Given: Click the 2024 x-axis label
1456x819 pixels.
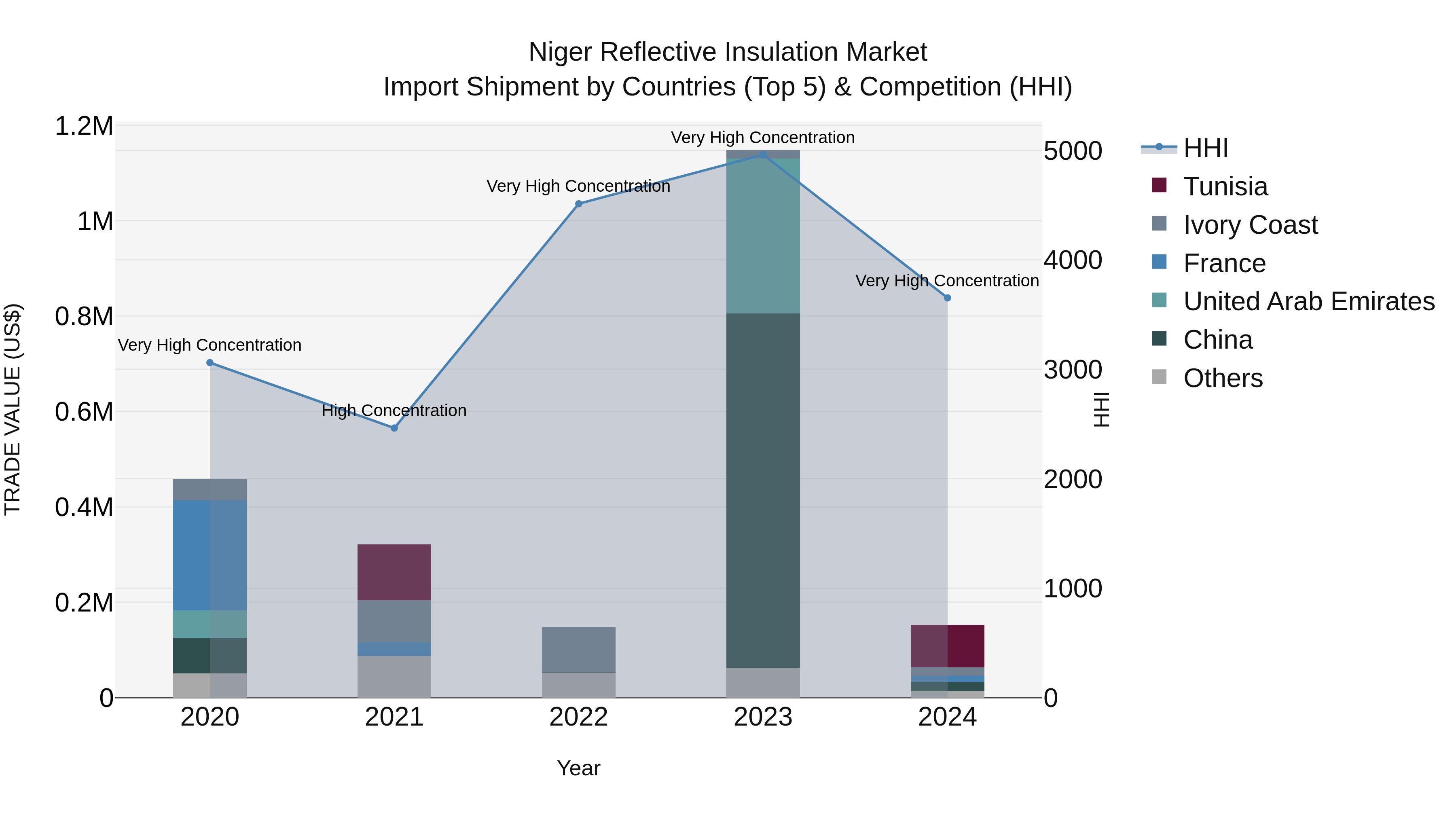Looking at the screenshot, I should (x=948, y=717).
